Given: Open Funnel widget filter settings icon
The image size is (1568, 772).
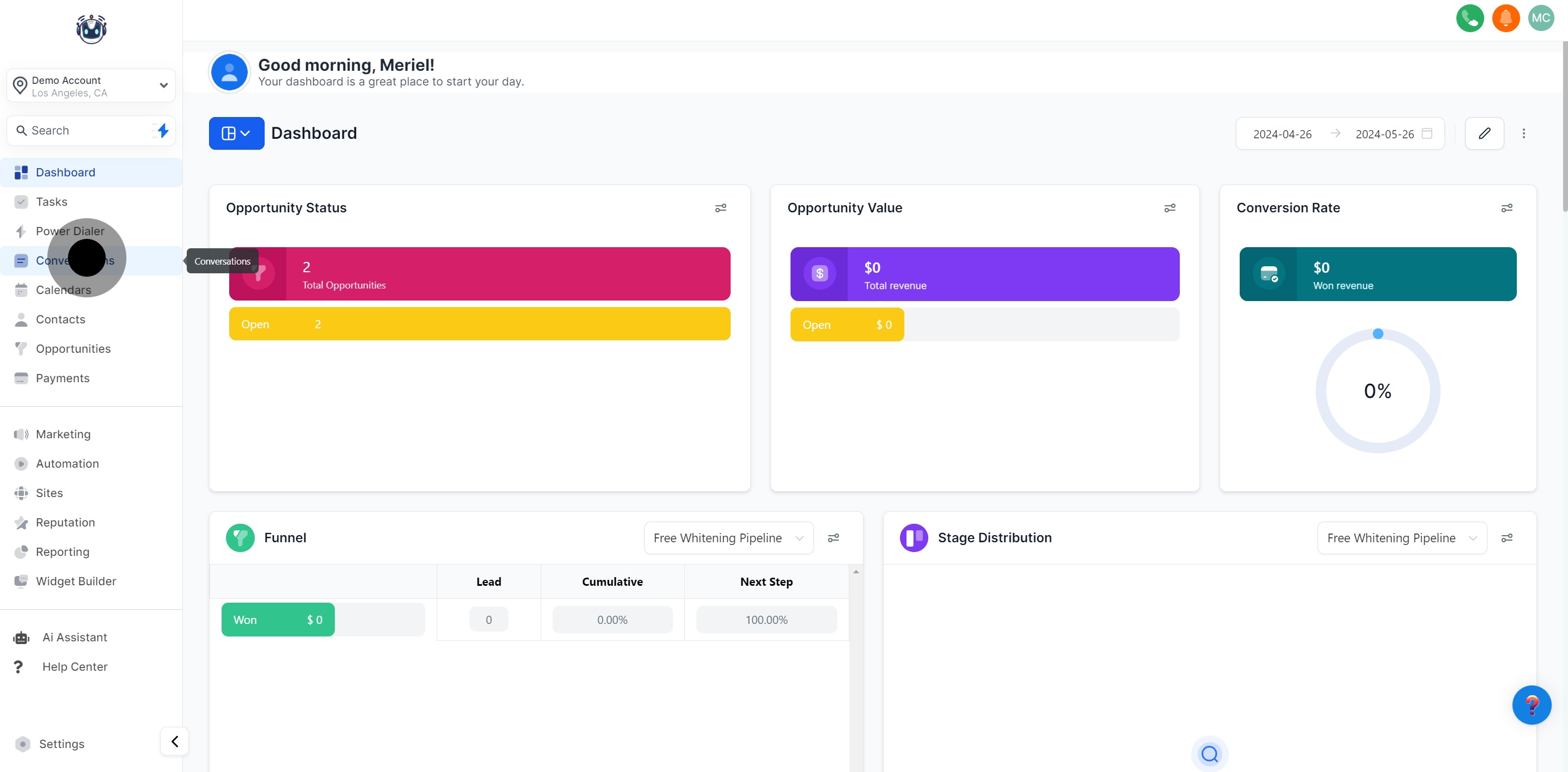Looking at the screenshot, I should 834,537.
